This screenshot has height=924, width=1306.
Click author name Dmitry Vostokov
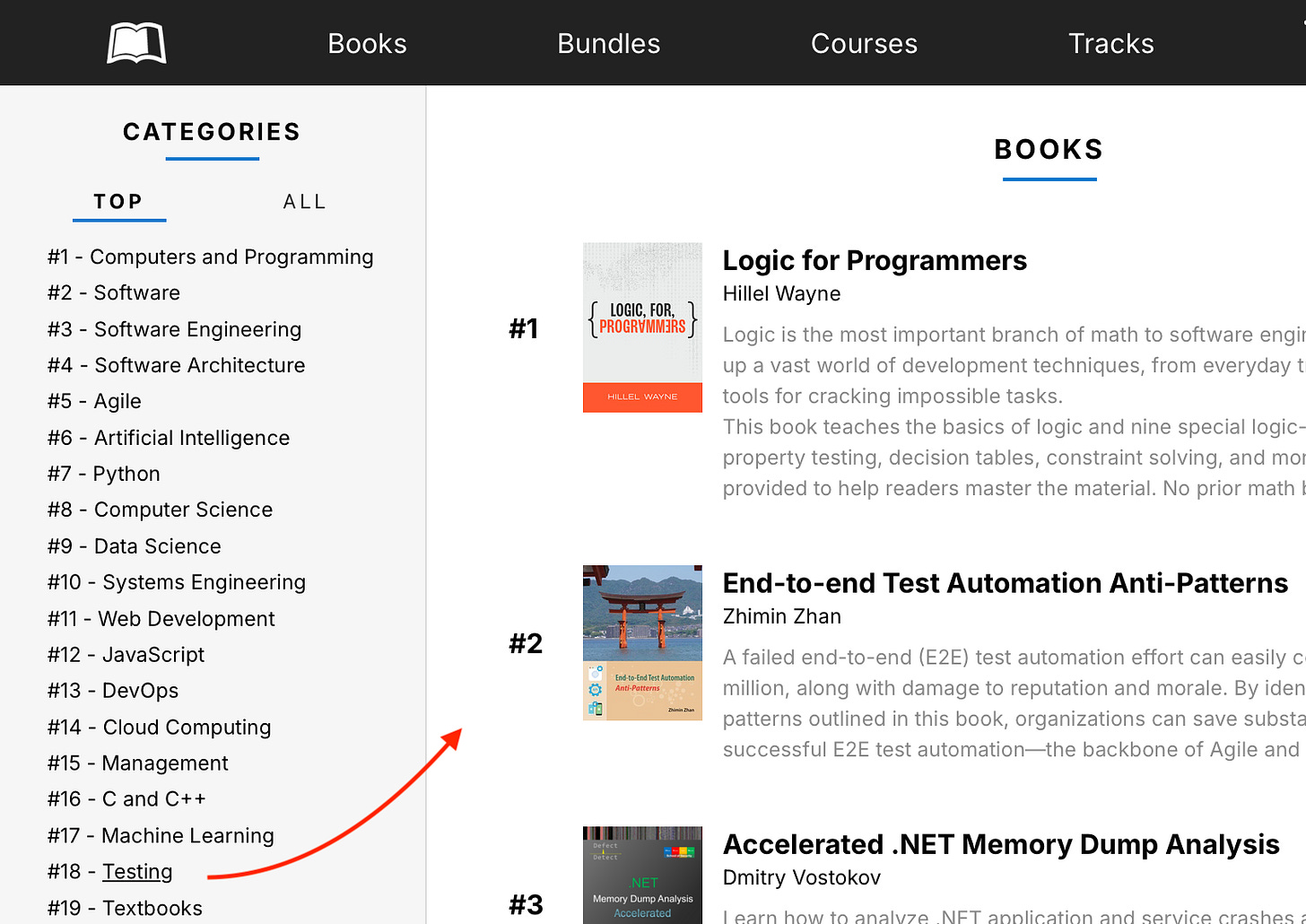pos(802,877)
